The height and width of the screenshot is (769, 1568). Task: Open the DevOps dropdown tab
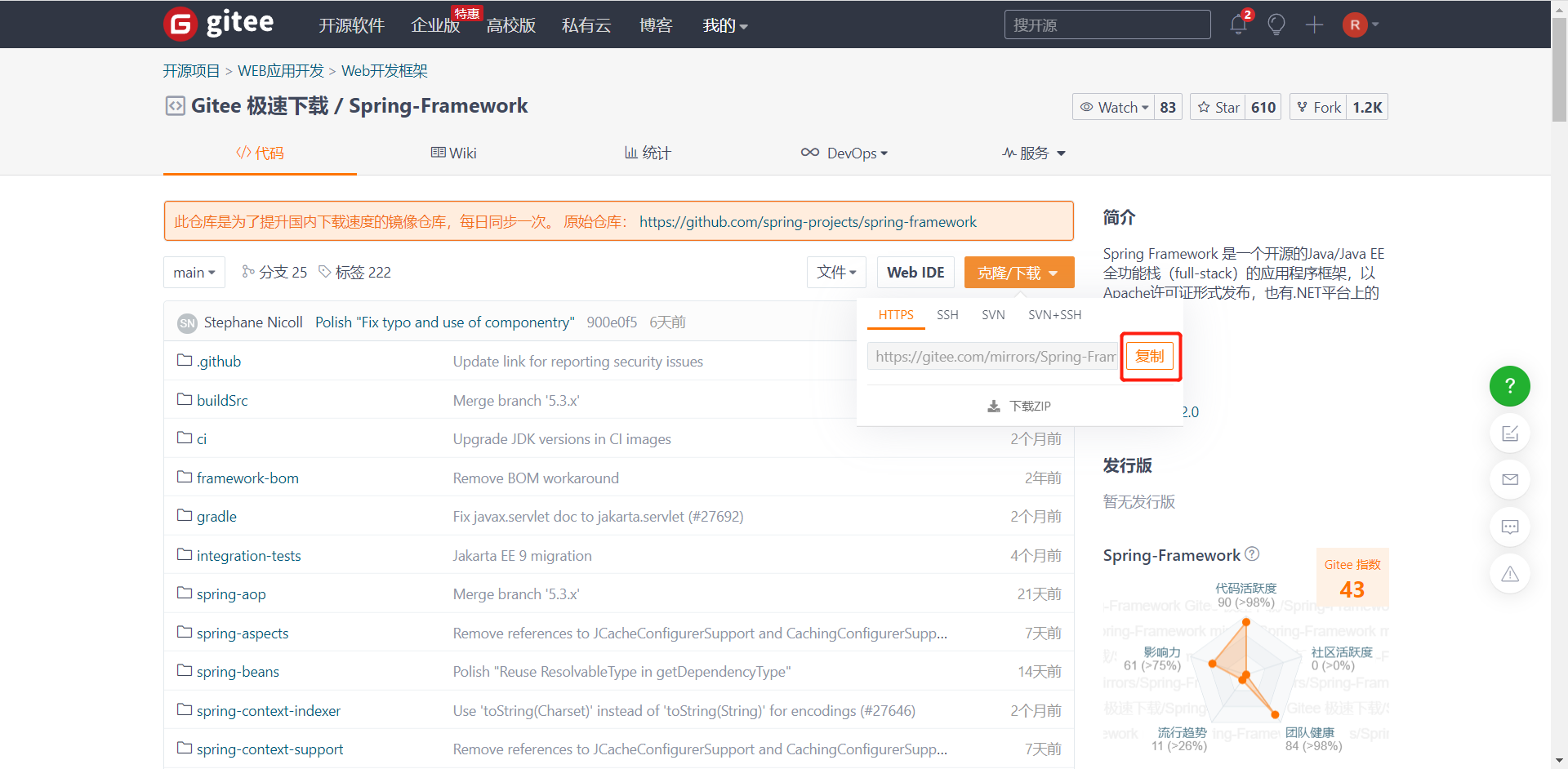point(844,153)
